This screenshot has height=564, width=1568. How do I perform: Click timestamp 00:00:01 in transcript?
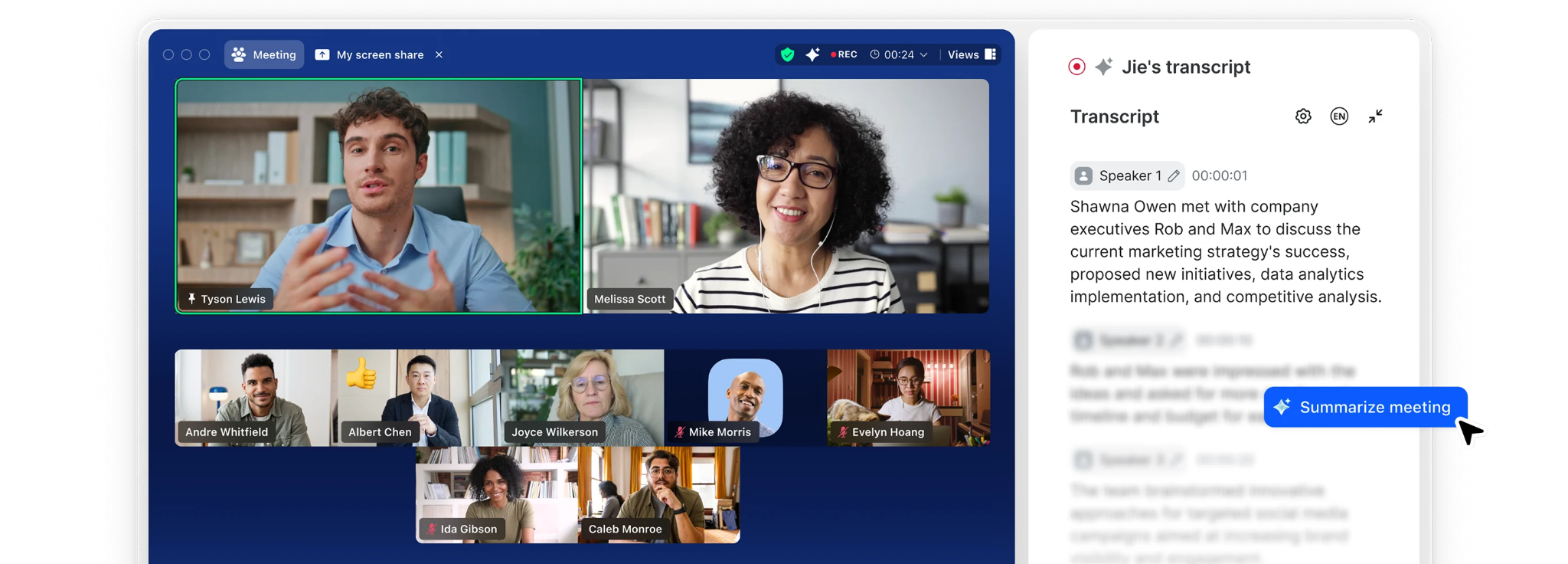click(1220, 175)
